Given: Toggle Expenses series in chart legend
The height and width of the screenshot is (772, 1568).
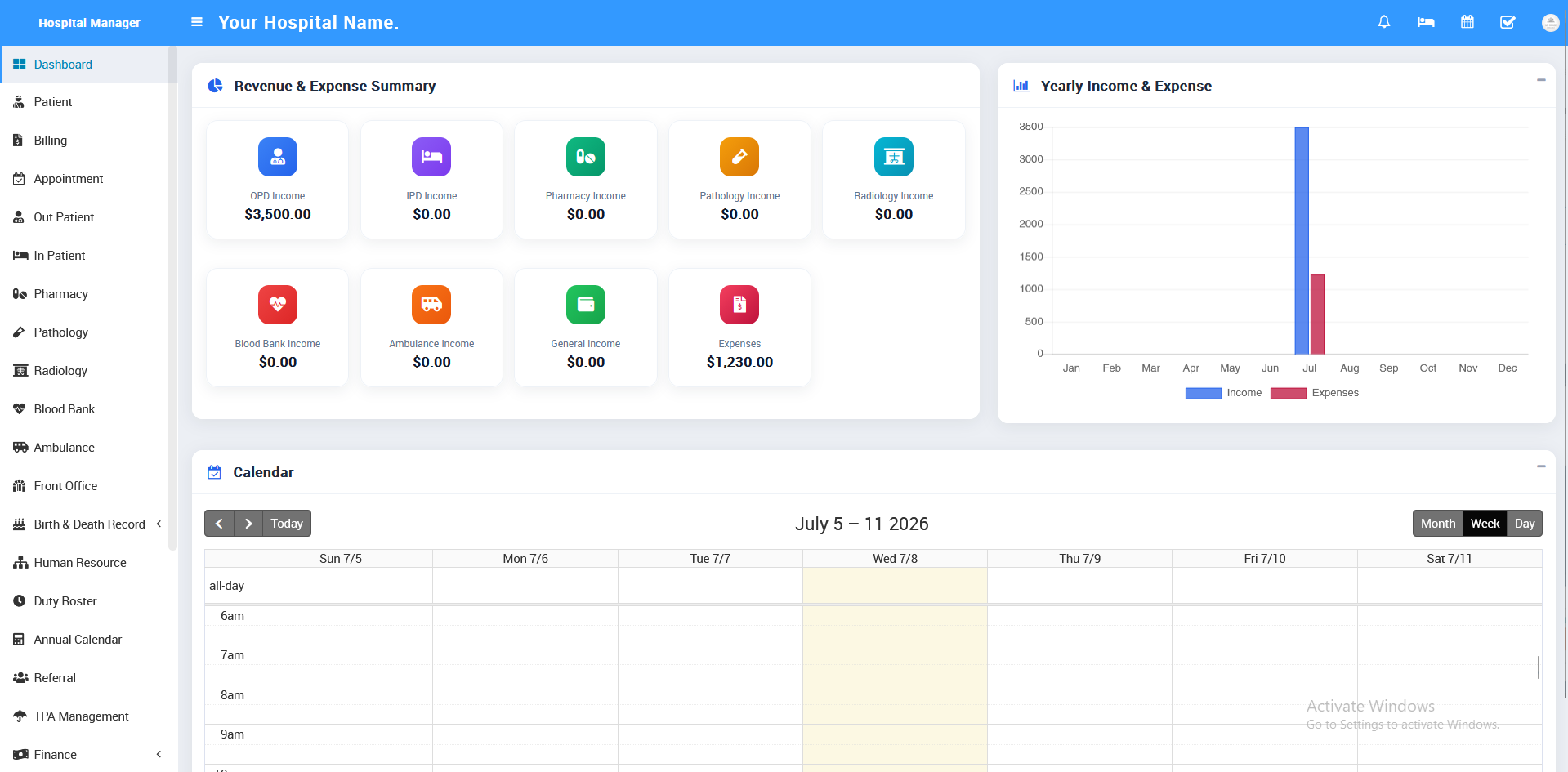Looking at the screenshot, I should point(1315,393).
